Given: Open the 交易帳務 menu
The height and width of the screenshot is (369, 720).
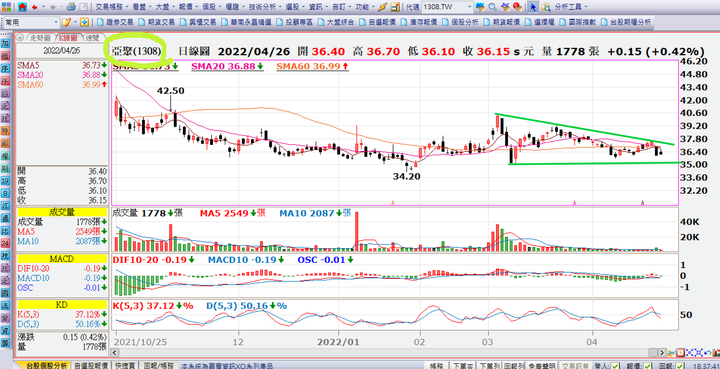Looking at the screenshot, I should [109, 7].
